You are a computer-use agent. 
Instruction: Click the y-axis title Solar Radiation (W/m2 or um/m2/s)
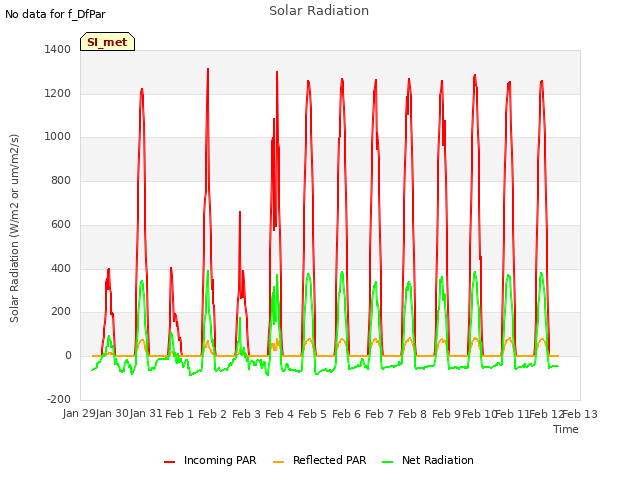pyautogui.click(x=14, y=228)
